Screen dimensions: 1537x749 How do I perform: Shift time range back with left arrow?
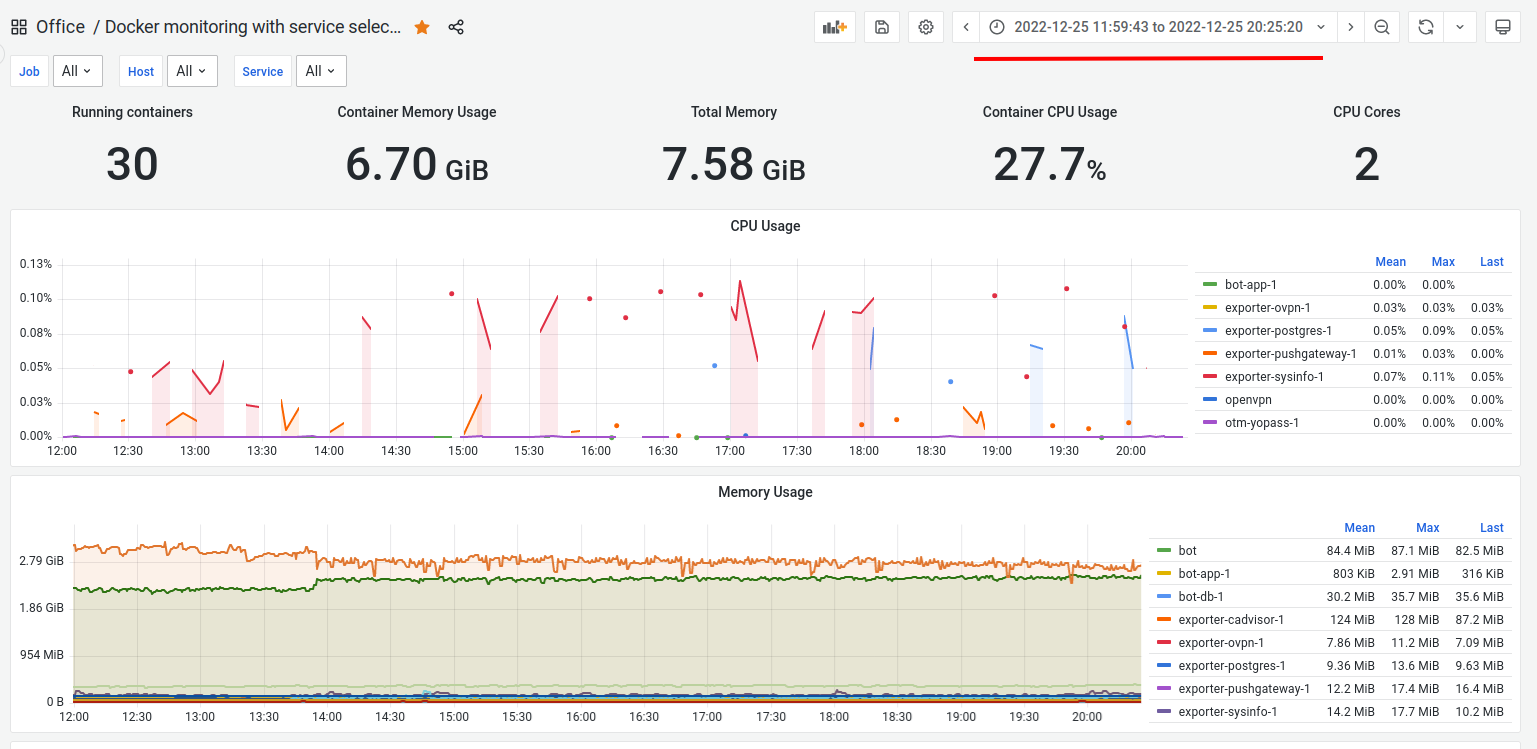pyautogui.click(x=964, y=27)
